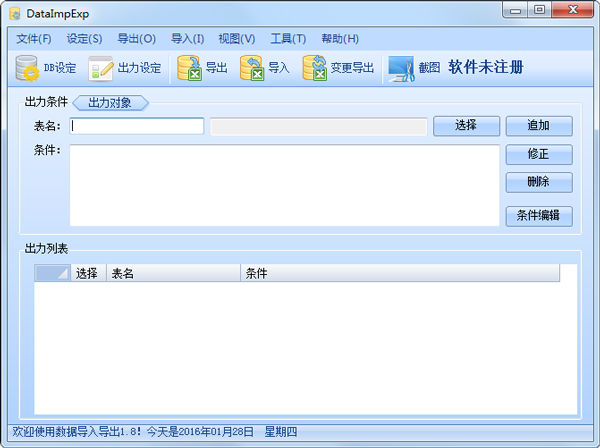The width and height of the screenshot is (600, 448).
Task: Click the 条件 column header in output list
Action: 400,273
